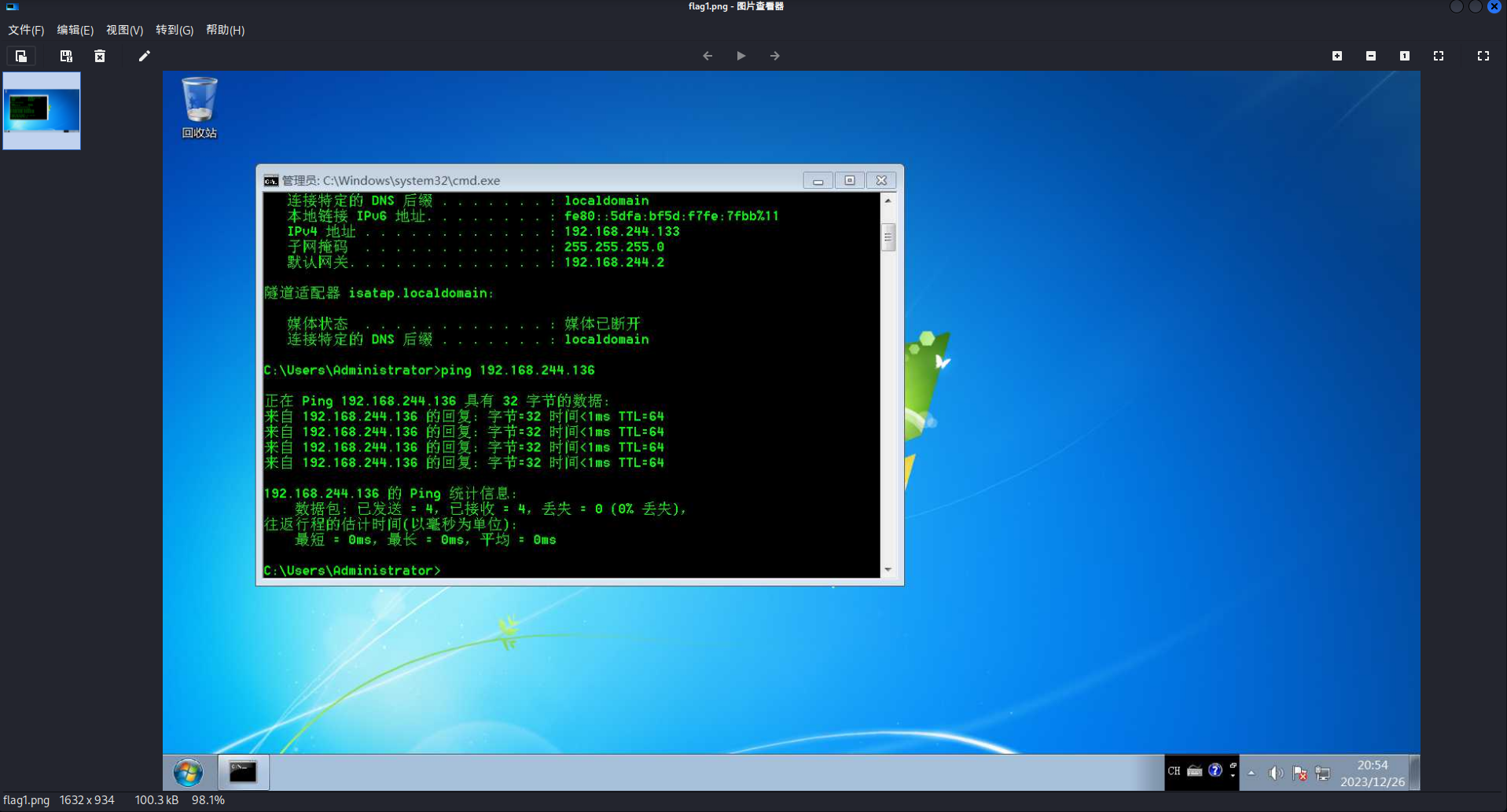Image resolution: width=1507 pixels, height=812 pixels.
Task: Click the CH language indicator in the pictured tray
Action: (1174, 771)
